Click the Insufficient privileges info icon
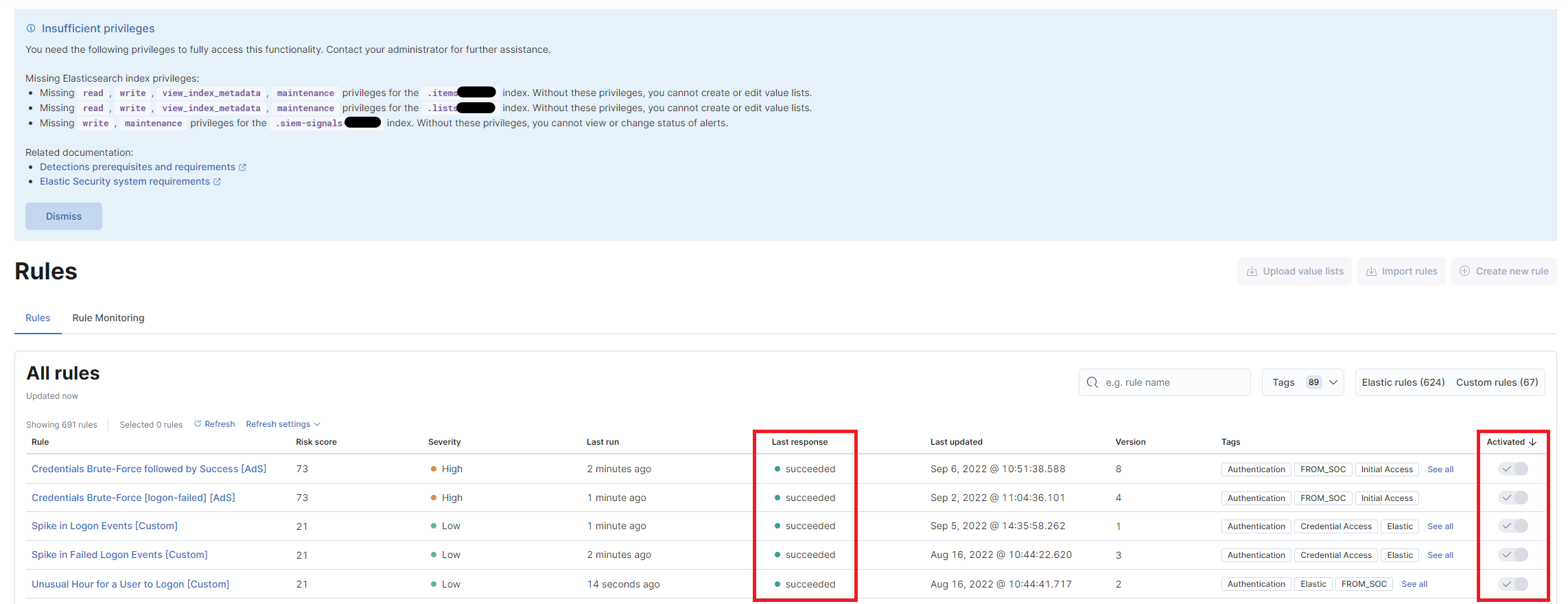This screenshot has width=1568, height=604. pos(30,28)
